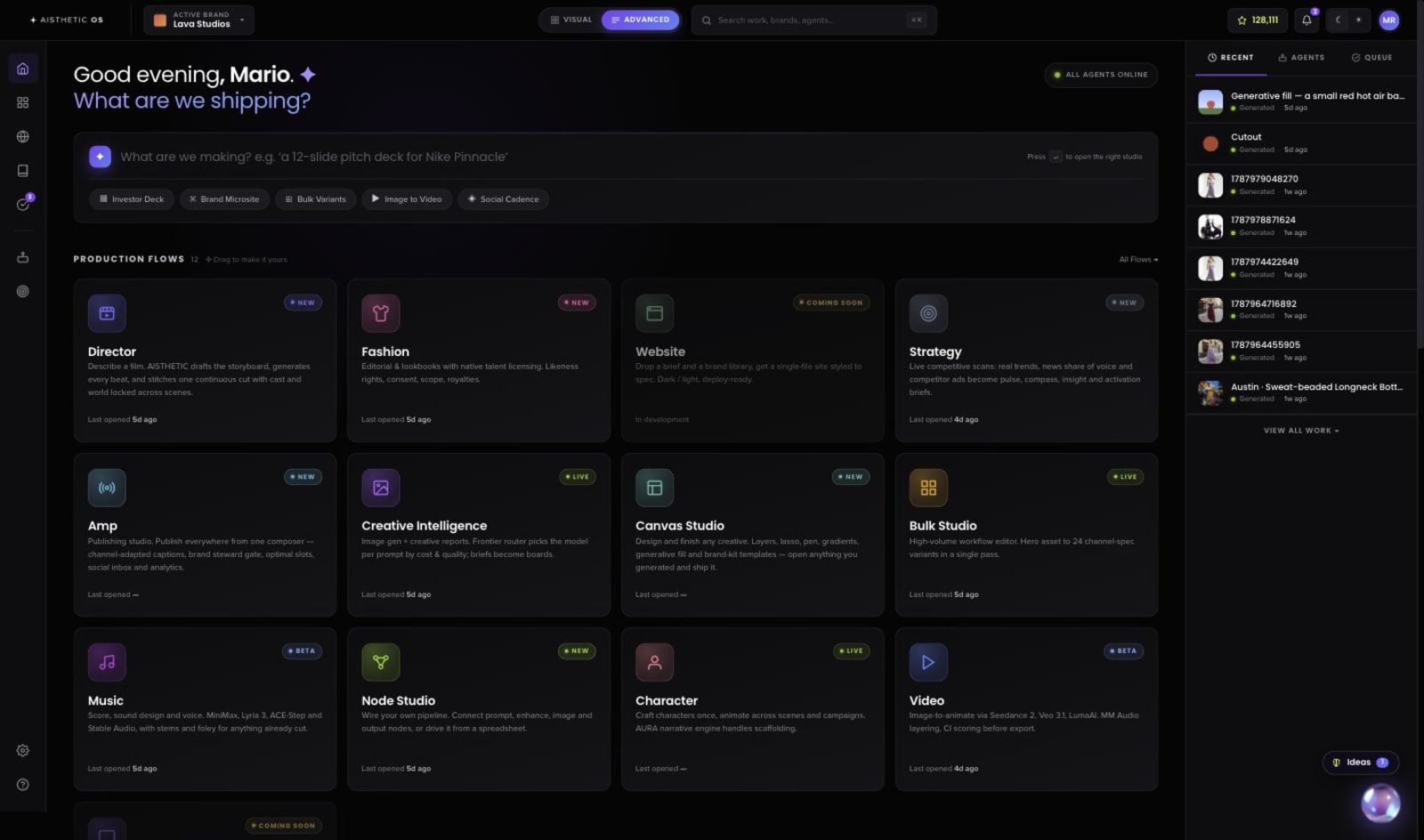Click the Brand Microsite suggestion chip
Image resolution: width=1424 pixels, height=840 pixels.
click(x=223, y=199)
